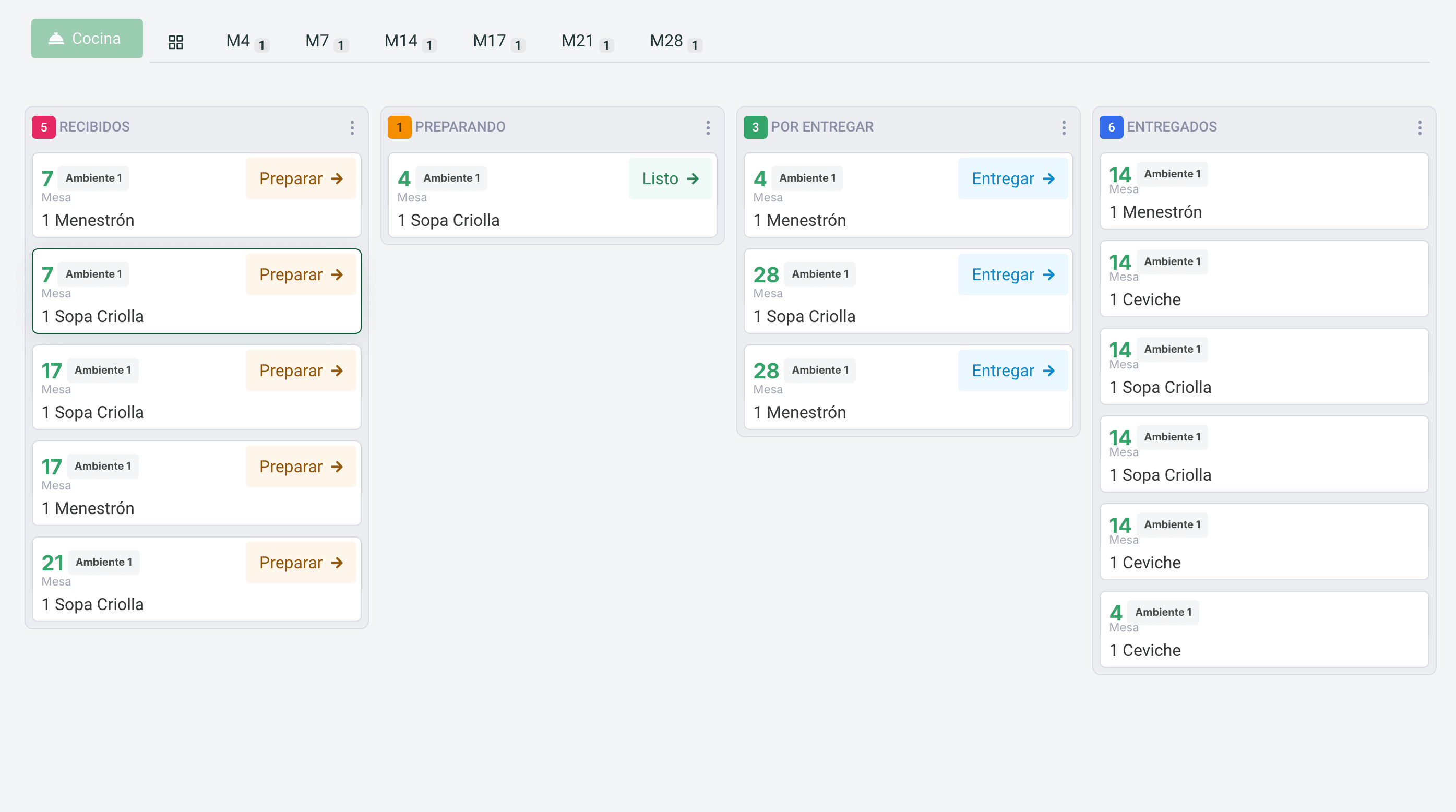The image size is (1456, 812).
Task: Open the Preparando column three-dot menu
Action: [707, 127]
